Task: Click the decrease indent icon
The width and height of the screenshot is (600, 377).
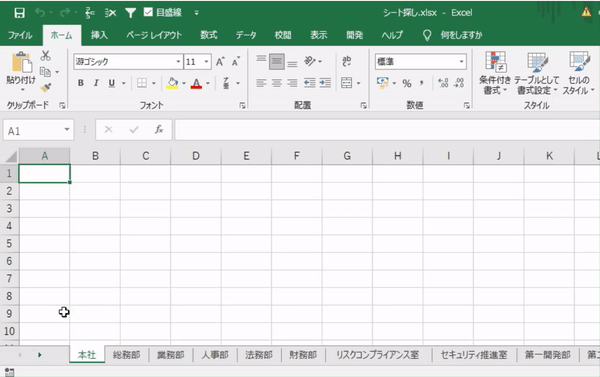Action: pos(310,83)
